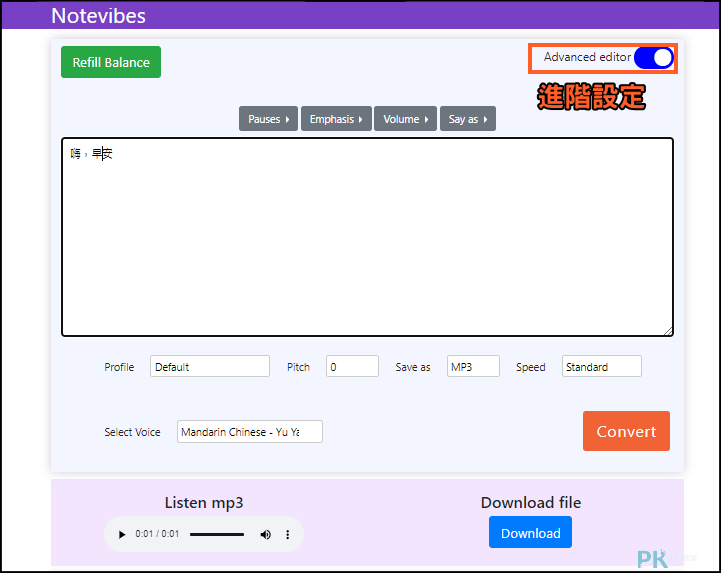
Task: Click the Advanced editor label
Action: coord(587,57)
